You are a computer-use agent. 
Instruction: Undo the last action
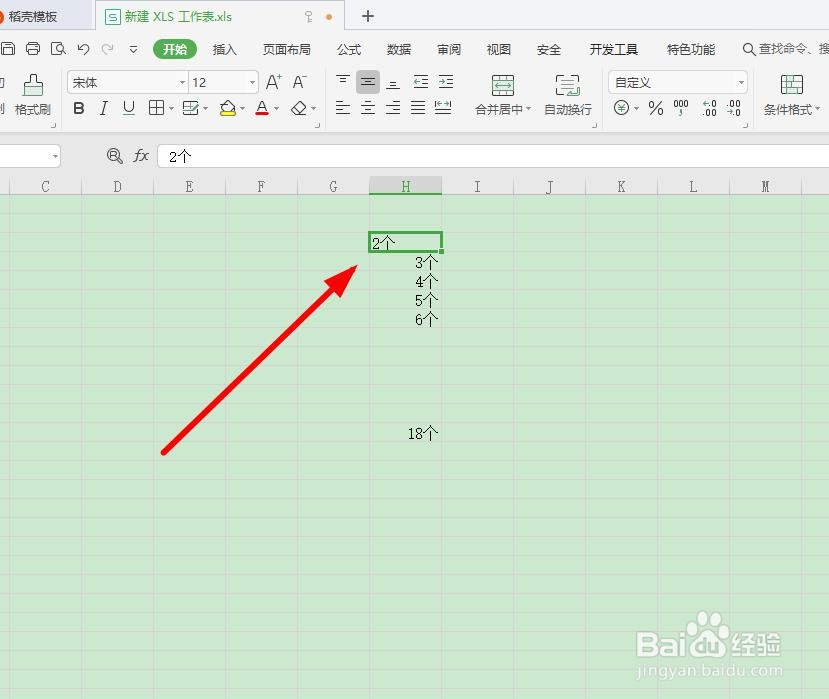point(83,49)
